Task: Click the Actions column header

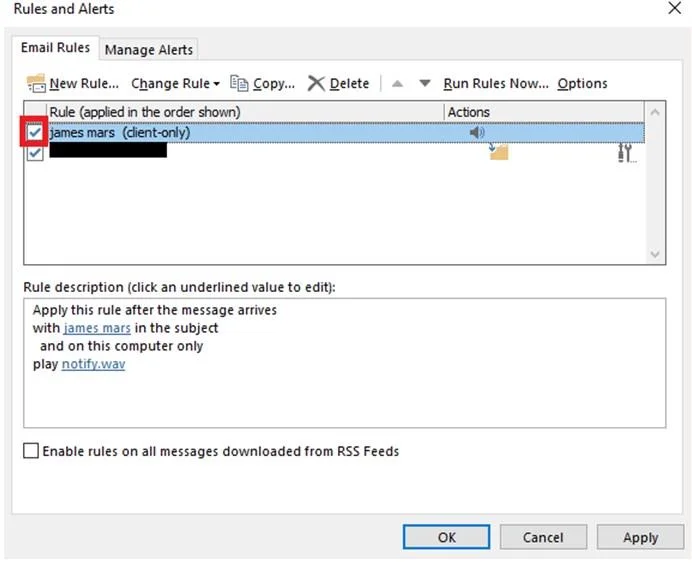Action: [x=544, y=112]
